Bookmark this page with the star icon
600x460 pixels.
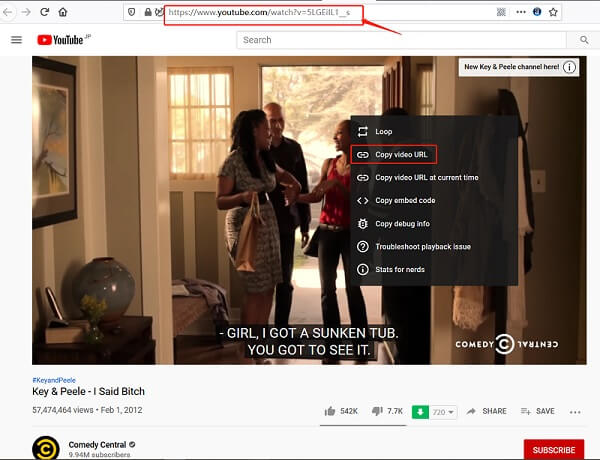[x=553, y=12]
